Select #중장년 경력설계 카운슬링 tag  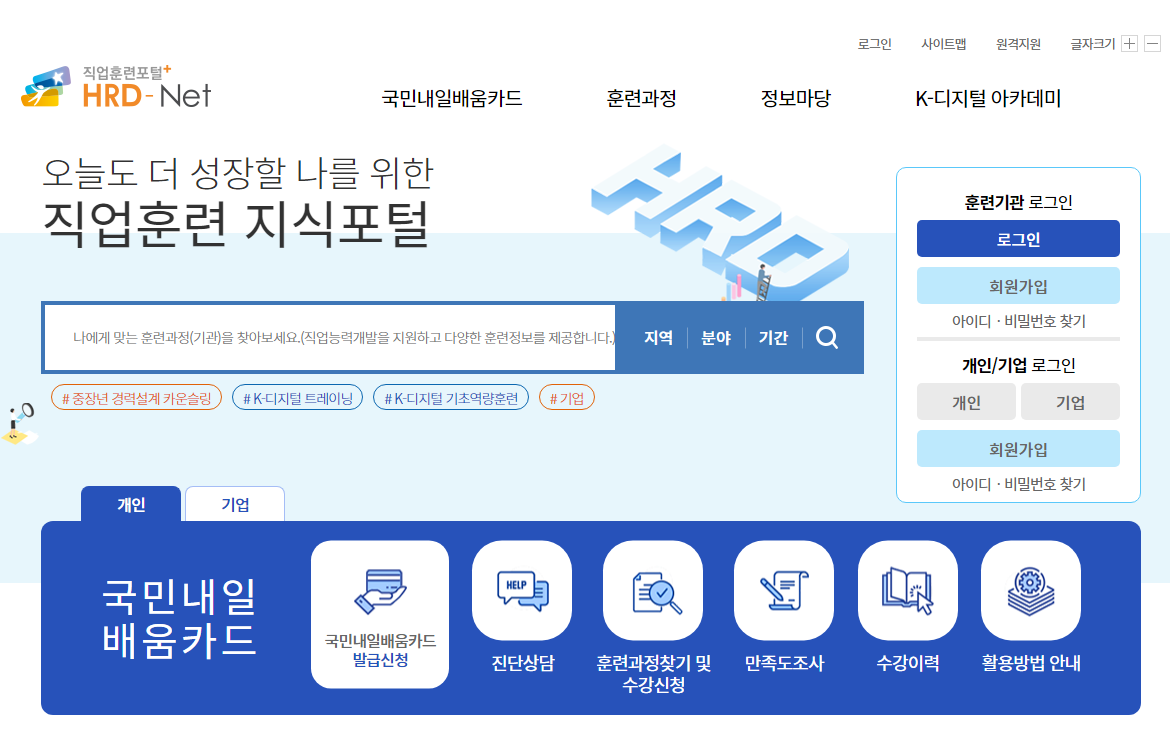point(137,399)
